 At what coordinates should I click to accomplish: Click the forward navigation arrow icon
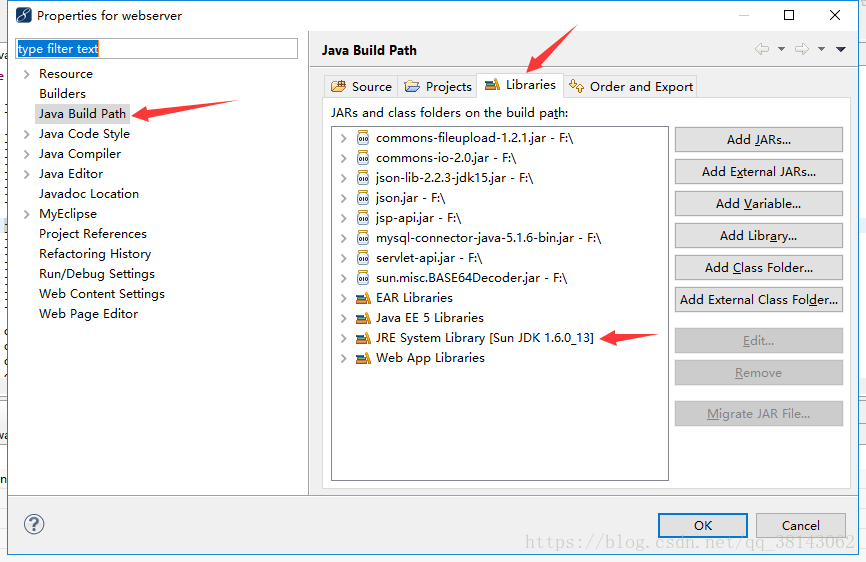[x=802, y=49]
